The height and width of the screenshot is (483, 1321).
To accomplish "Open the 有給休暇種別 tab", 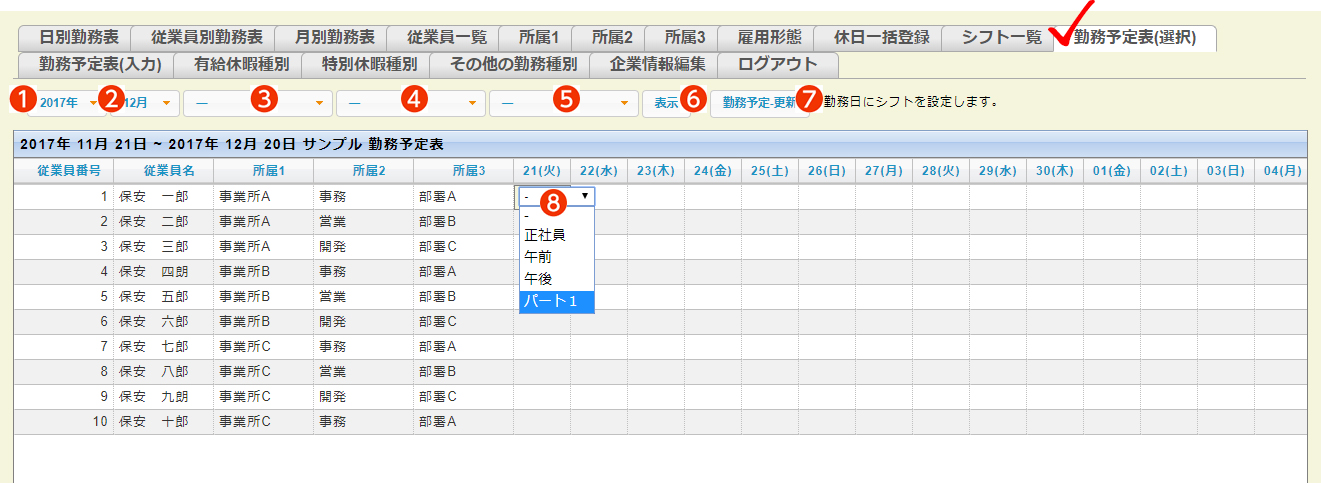I will tap(241, 65).
